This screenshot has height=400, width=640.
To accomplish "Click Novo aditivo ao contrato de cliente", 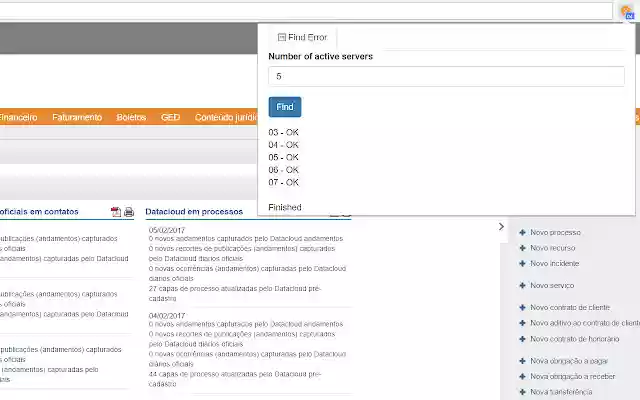I will [x=585, y=323].
